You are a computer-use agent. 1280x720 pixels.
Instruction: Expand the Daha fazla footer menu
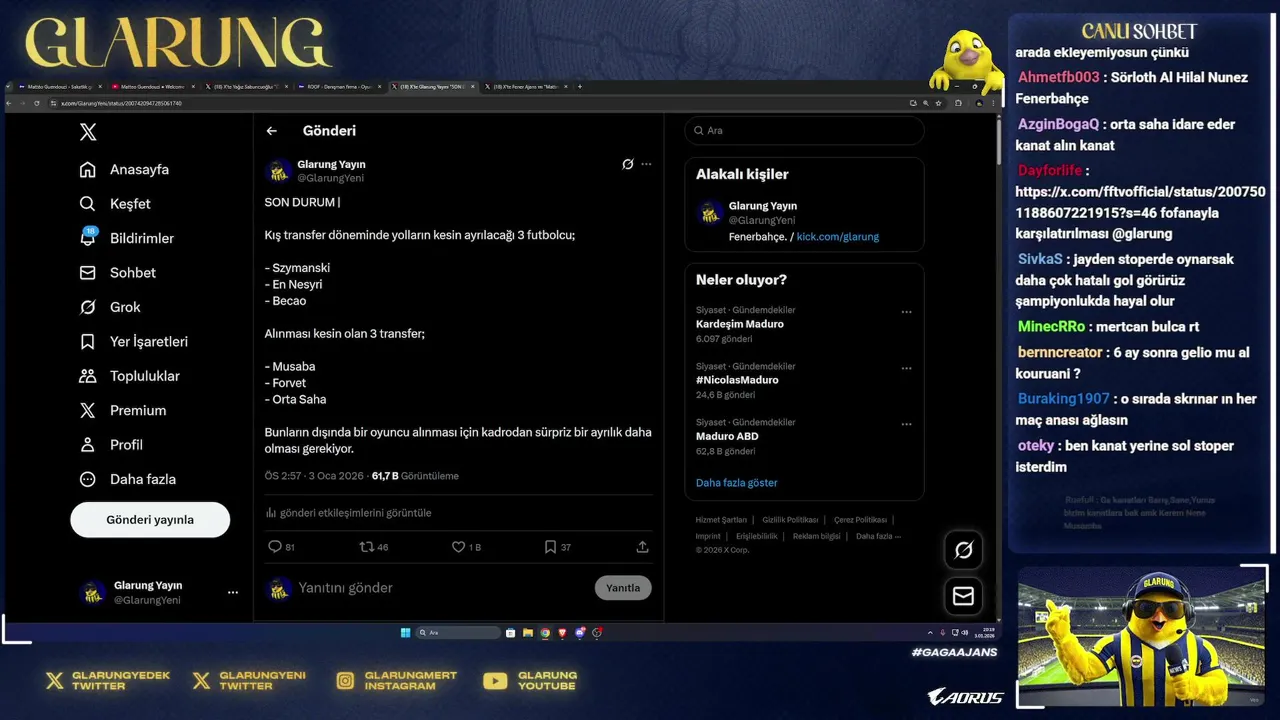coord(878,536)
